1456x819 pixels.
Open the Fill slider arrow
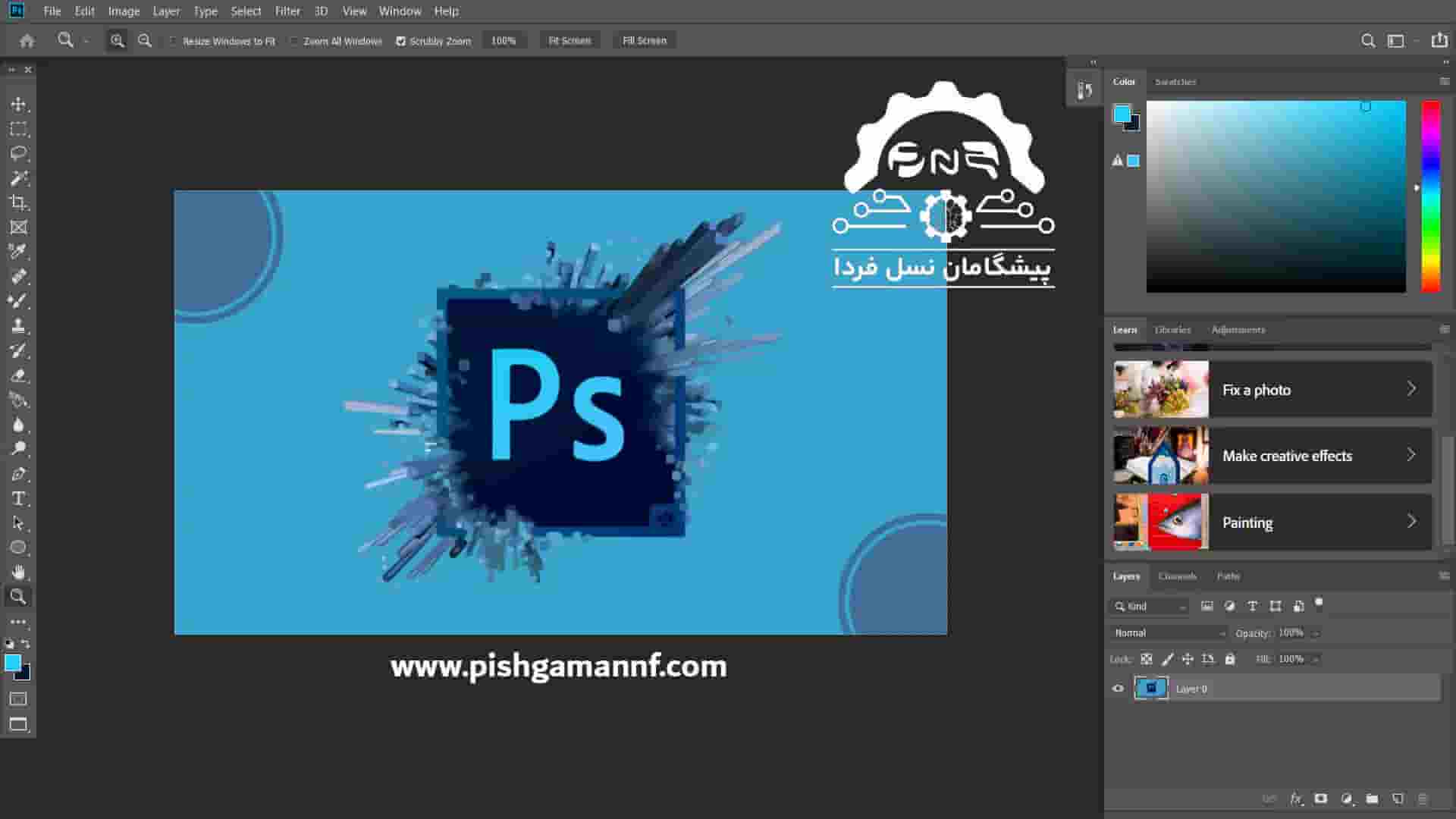(x=1316, y=659)
